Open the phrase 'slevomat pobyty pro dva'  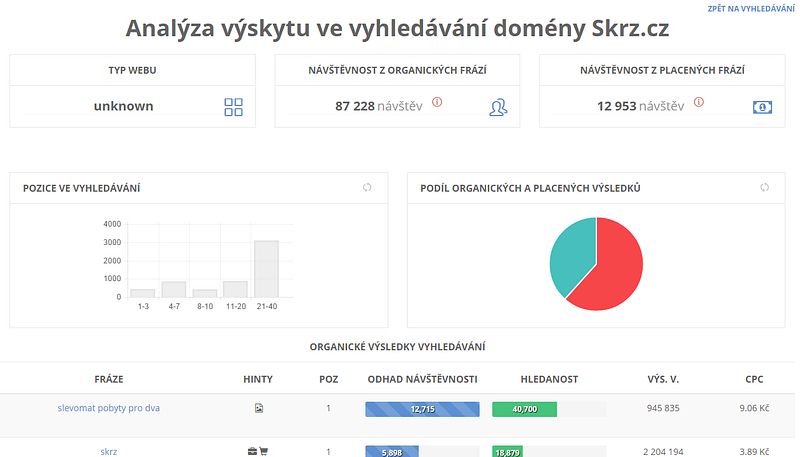point(109,408)
